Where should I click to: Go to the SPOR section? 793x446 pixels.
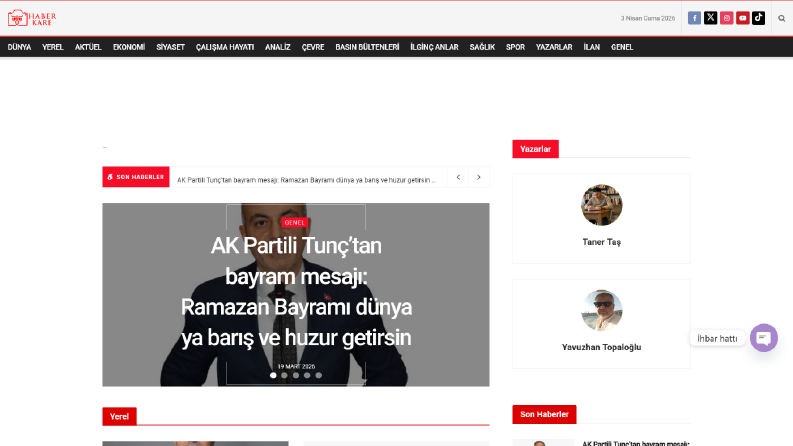point(515,47)
